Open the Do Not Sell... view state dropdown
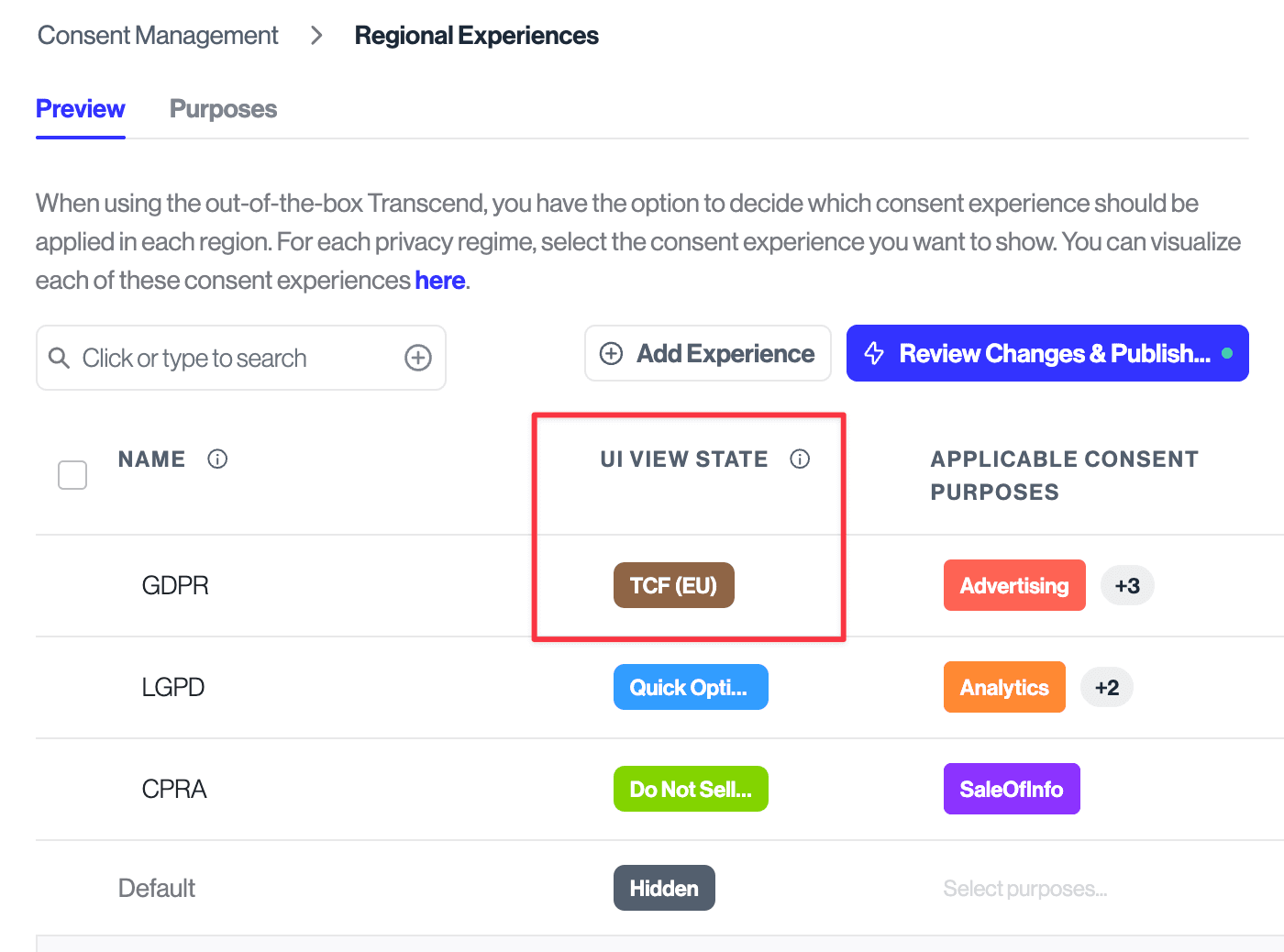 [690, 789]
